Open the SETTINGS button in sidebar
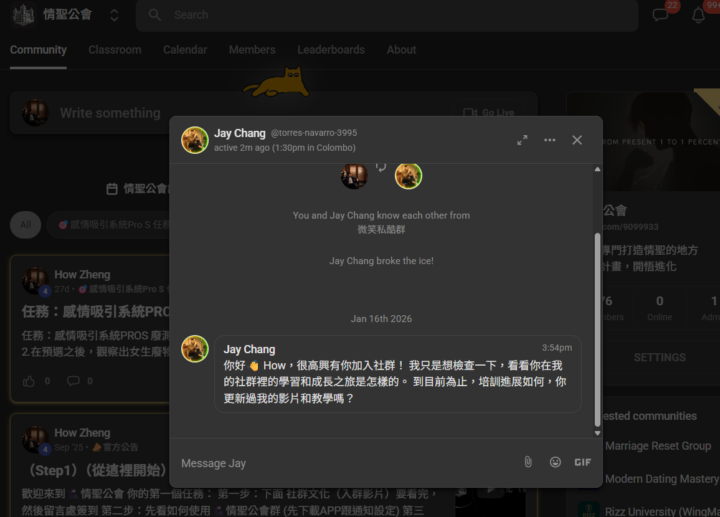720x517 pixels. (660, 357)
